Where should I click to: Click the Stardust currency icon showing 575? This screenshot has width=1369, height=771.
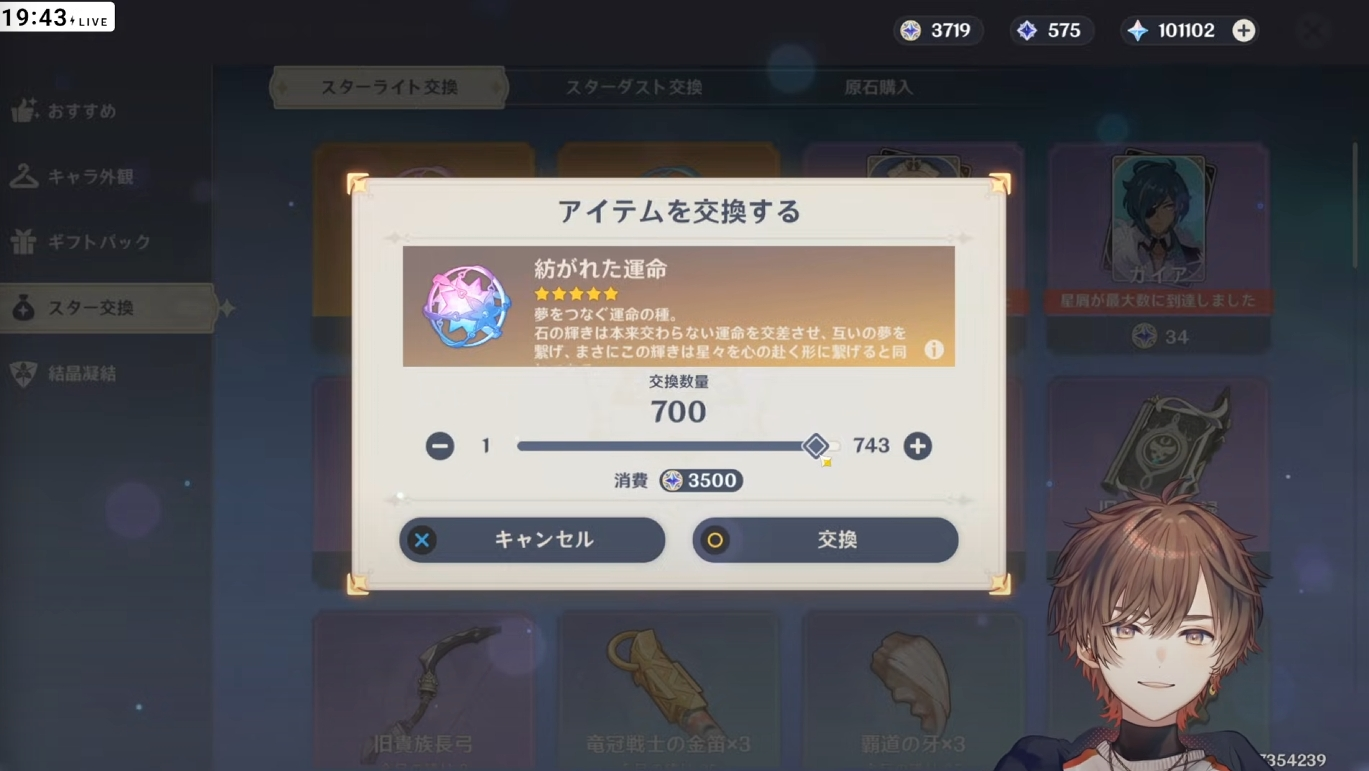click(x=1027, y=31)
